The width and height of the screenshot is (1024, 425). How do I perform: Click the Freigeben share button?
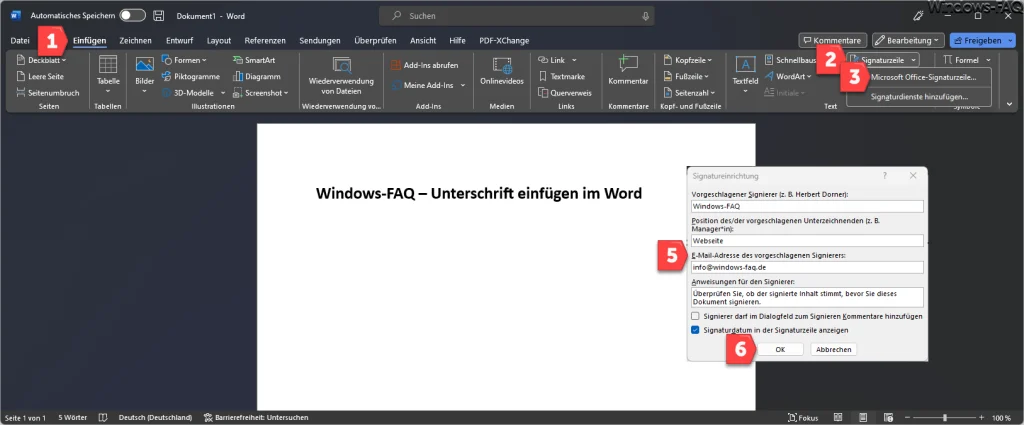tap(982, 40)
